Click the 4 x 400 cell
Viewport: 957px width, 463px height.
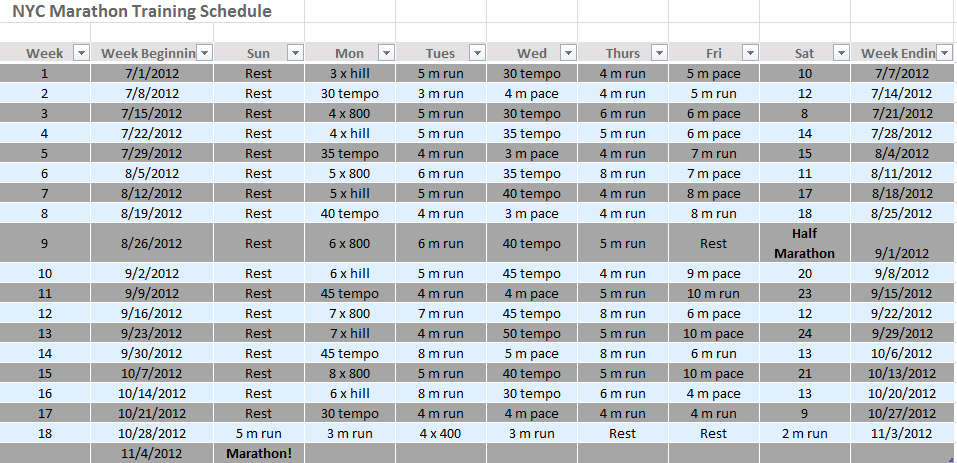440,433
